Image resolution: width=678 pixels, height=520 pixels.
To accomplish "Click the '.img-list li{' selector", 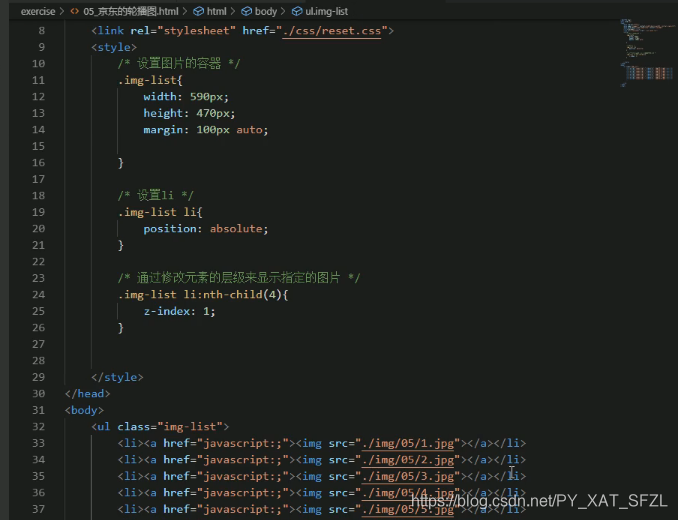I will coord(160,212).
